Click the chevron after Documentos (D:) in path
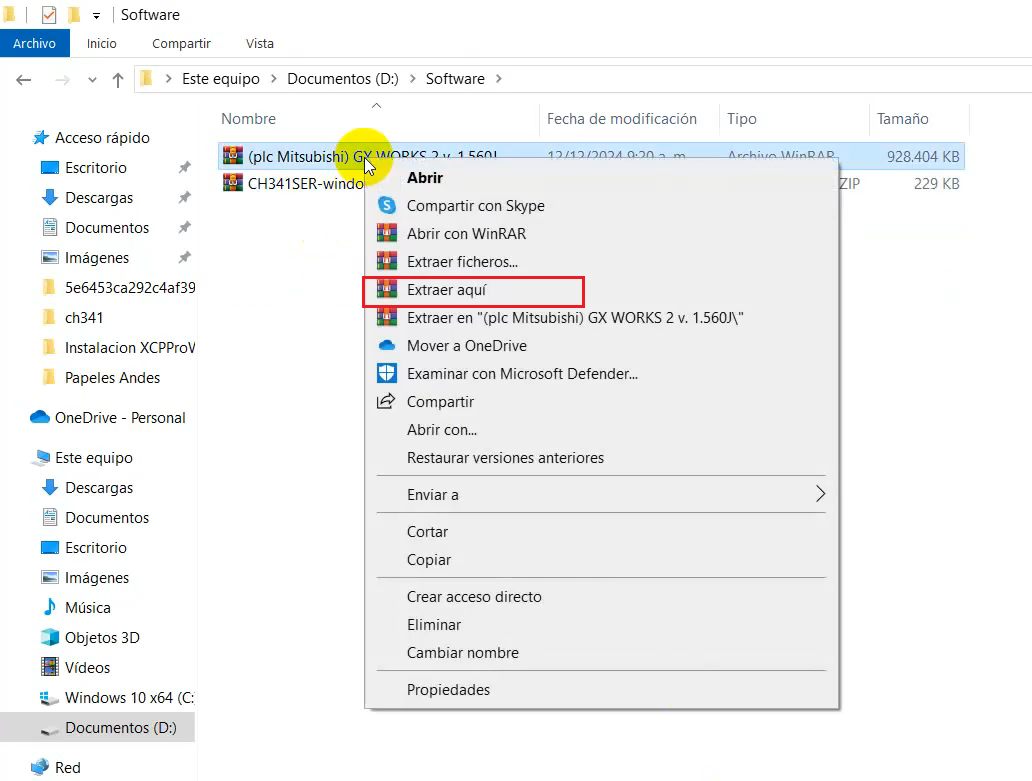Image resolution: width=1032 pixels, height=781 pixels. click(413, 79)
